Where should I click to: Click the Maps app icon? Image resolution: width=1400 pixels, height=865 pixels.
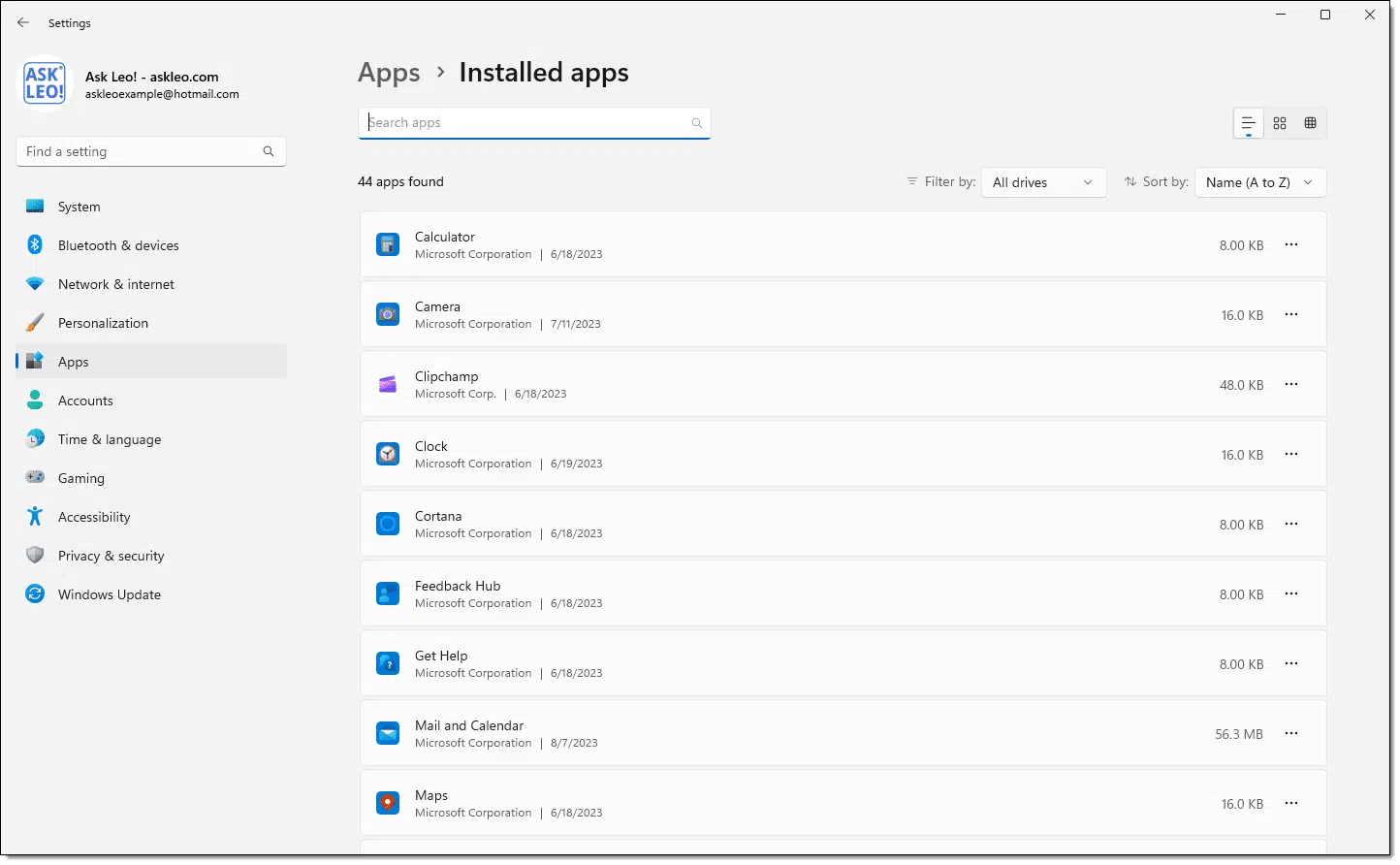coord(388,803)
